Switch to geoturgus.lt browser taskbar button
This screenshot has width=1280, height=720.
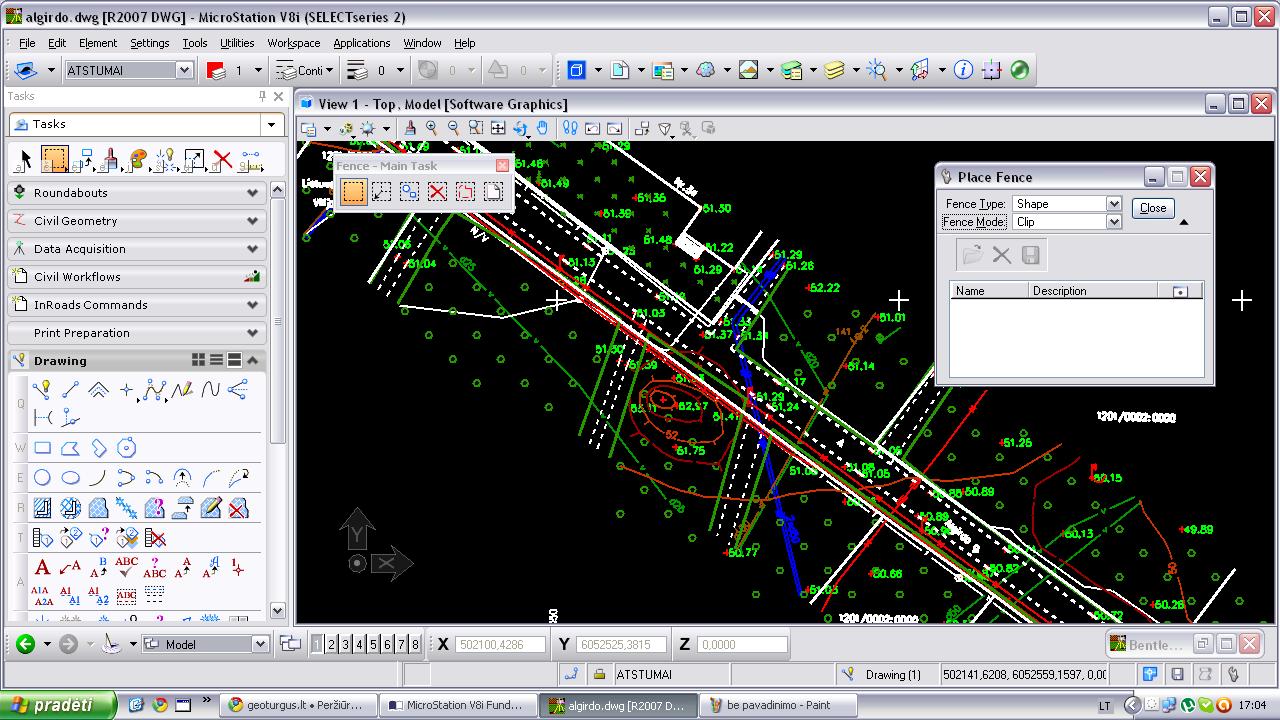[x=300, y=705]
